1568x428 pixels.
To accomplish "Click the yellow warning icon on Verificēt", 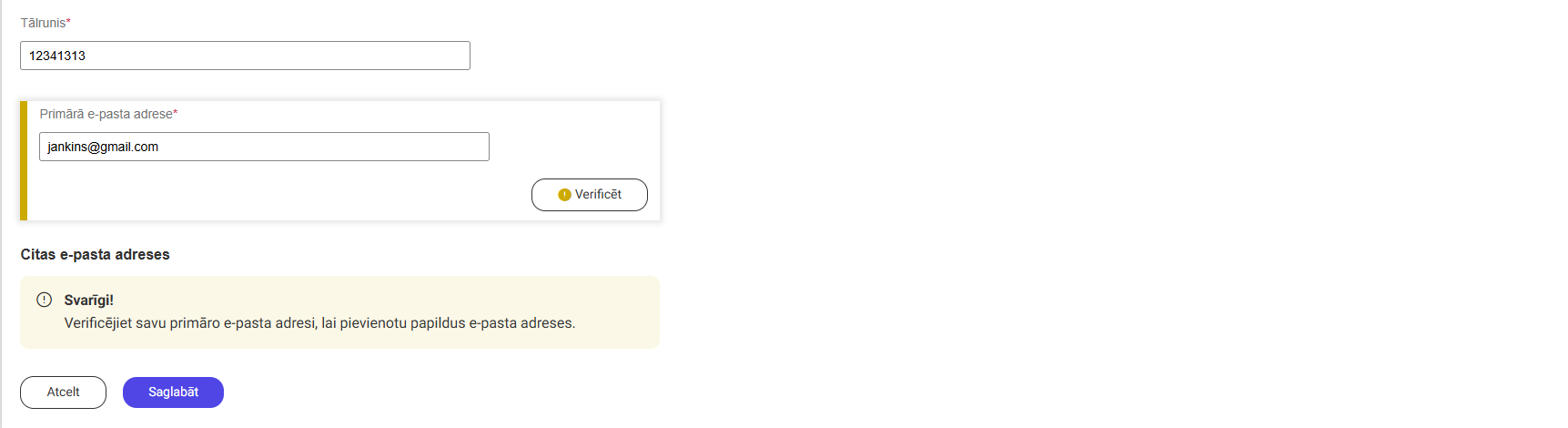I will [564, 195].
